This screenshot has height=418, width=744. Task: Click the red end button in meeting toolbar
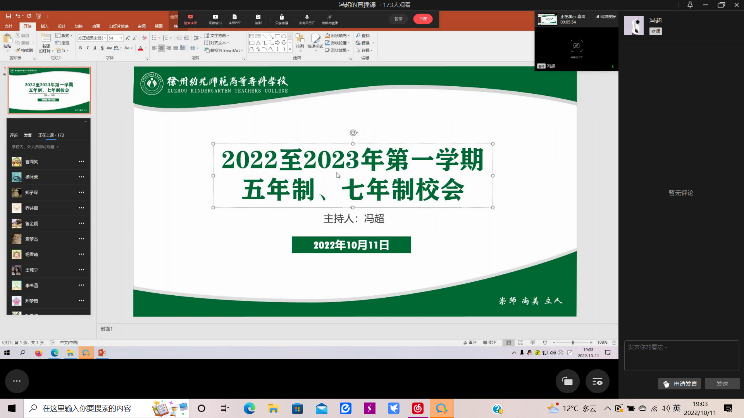click(x=424, y=18)
